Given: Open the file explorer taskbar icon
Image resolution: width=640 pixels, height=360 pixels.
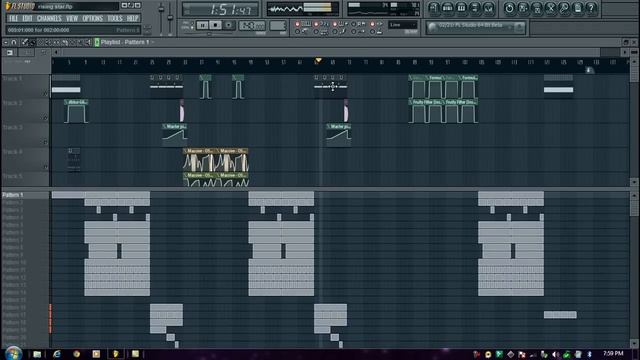Looking at the screenshot, I should [x=37, y=354].
